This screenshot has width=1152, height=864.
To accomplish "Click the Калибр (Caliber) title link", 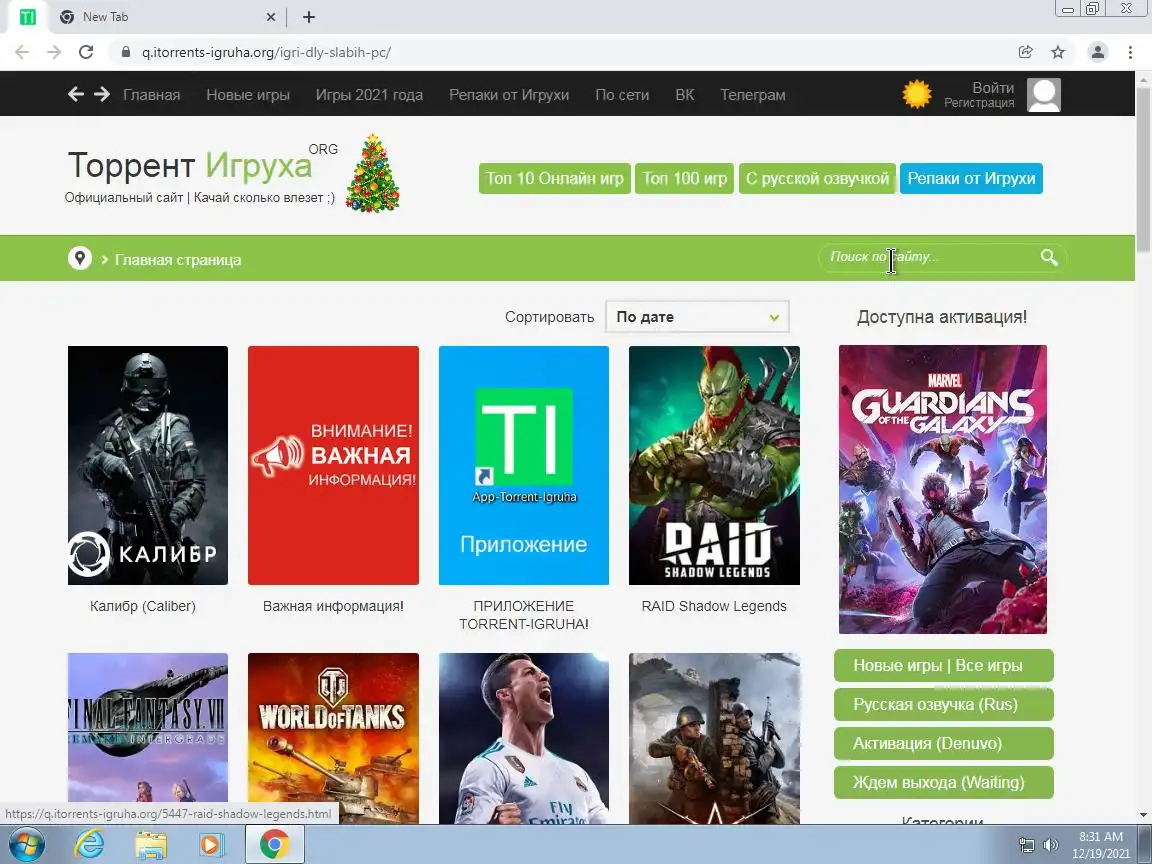I will (x=143, y=606).
